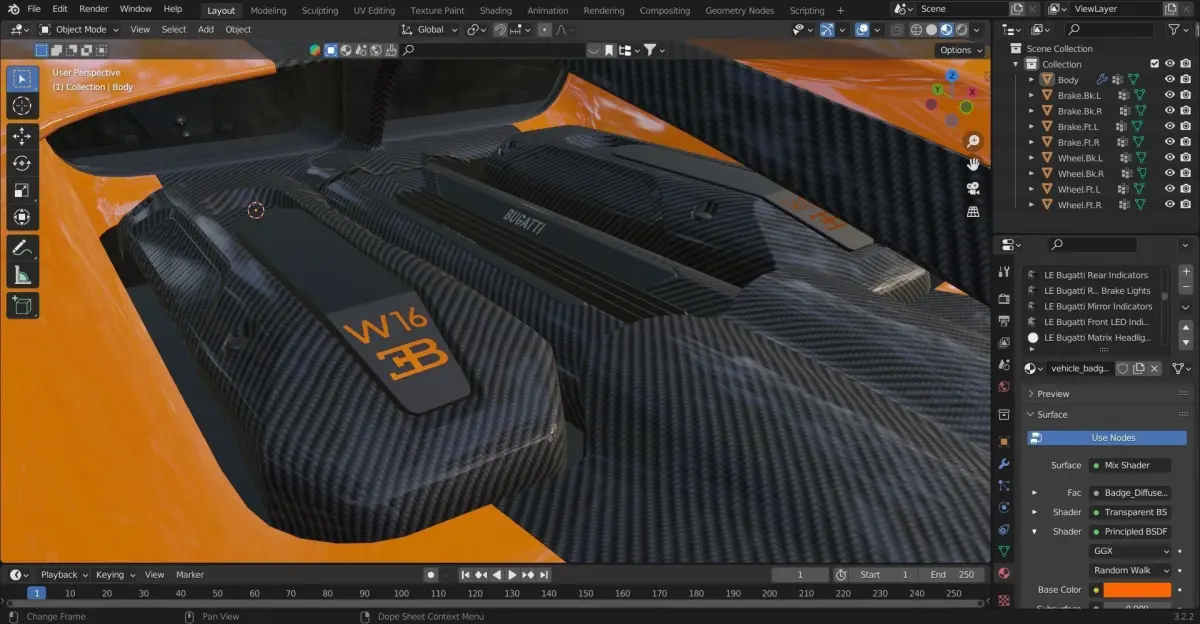Open the Render menu

tap(93, 9)
